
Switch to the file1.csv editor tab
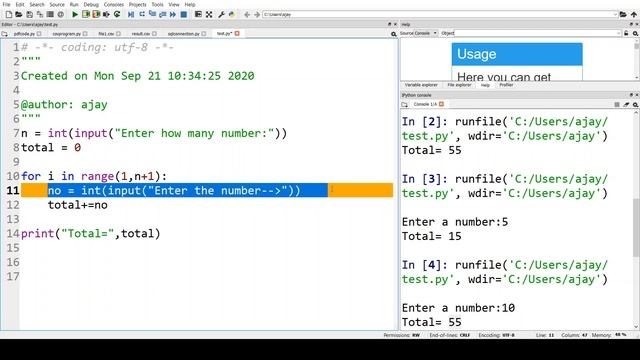pos(106,34)
